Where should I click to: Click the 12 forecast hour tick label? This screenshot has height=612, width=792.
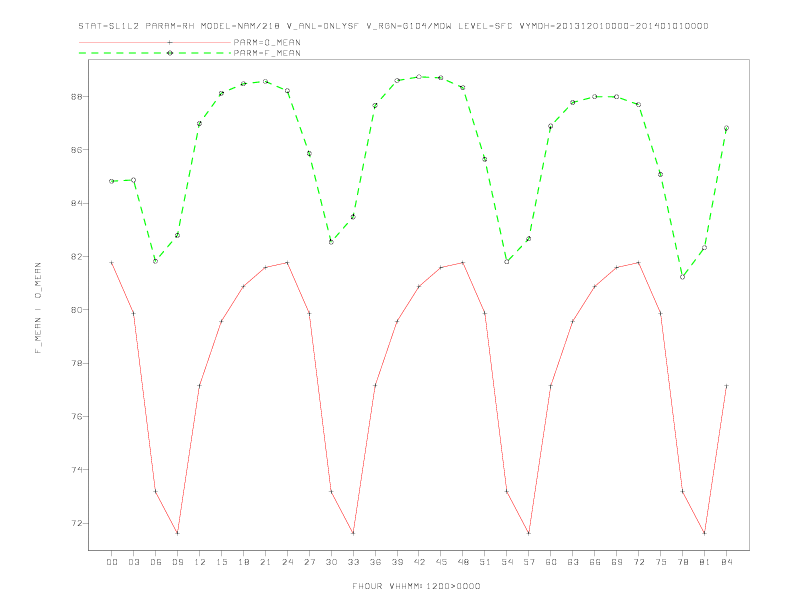coord(200,562)
